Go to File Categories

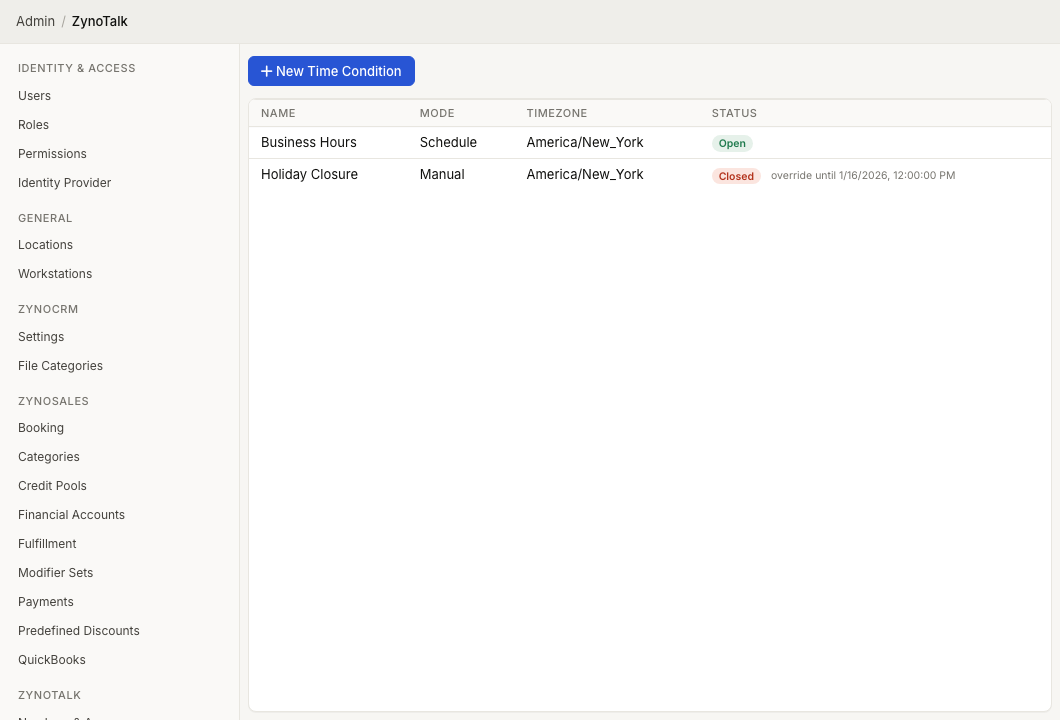60,366
